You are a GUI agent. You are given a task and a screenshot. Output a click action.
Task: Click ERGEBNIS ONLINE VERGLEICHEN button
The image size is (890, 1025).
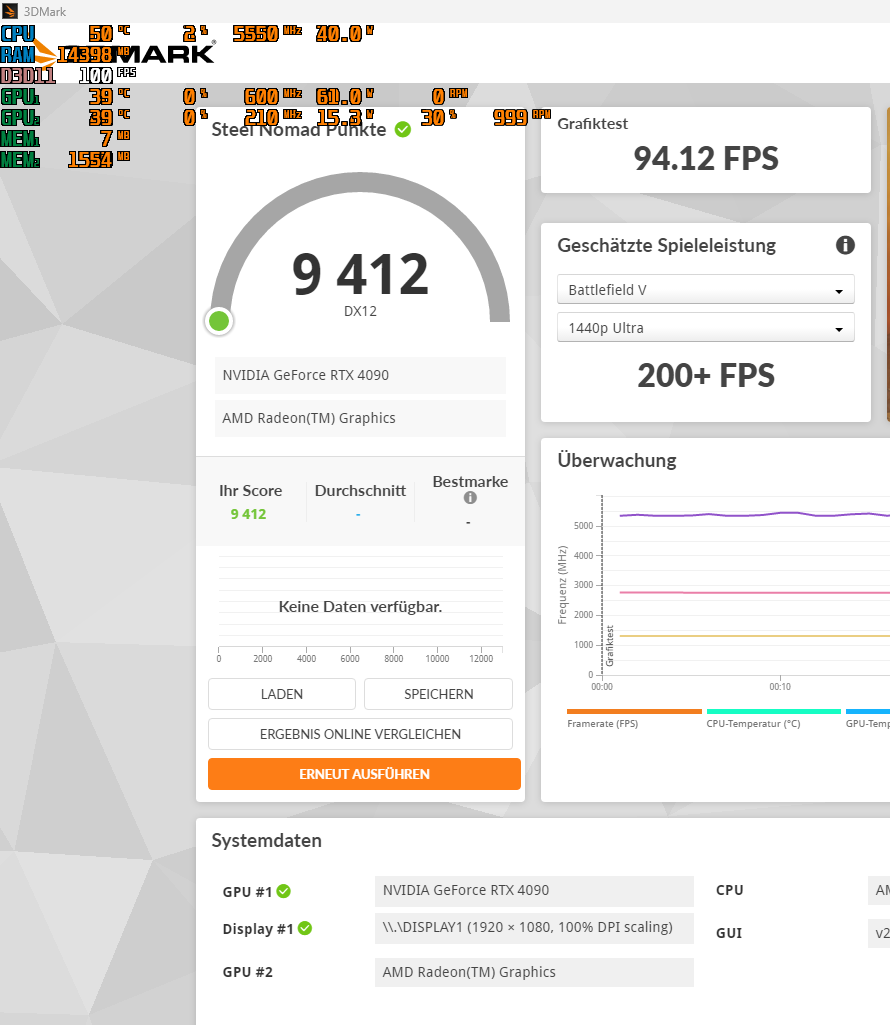360,733
